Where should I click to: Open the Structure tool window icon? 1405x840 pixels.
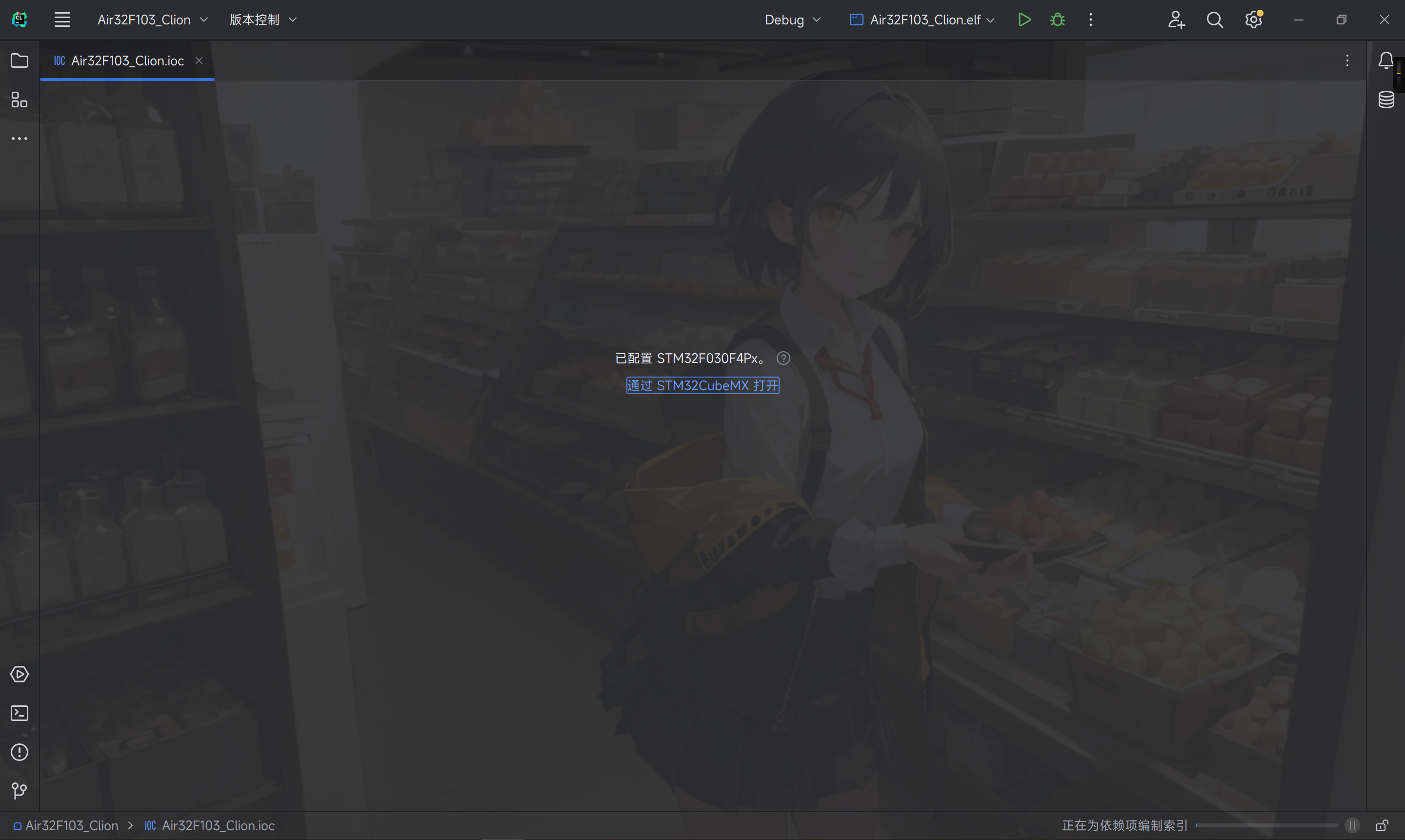pyautogui.click(x=19, y=100)
